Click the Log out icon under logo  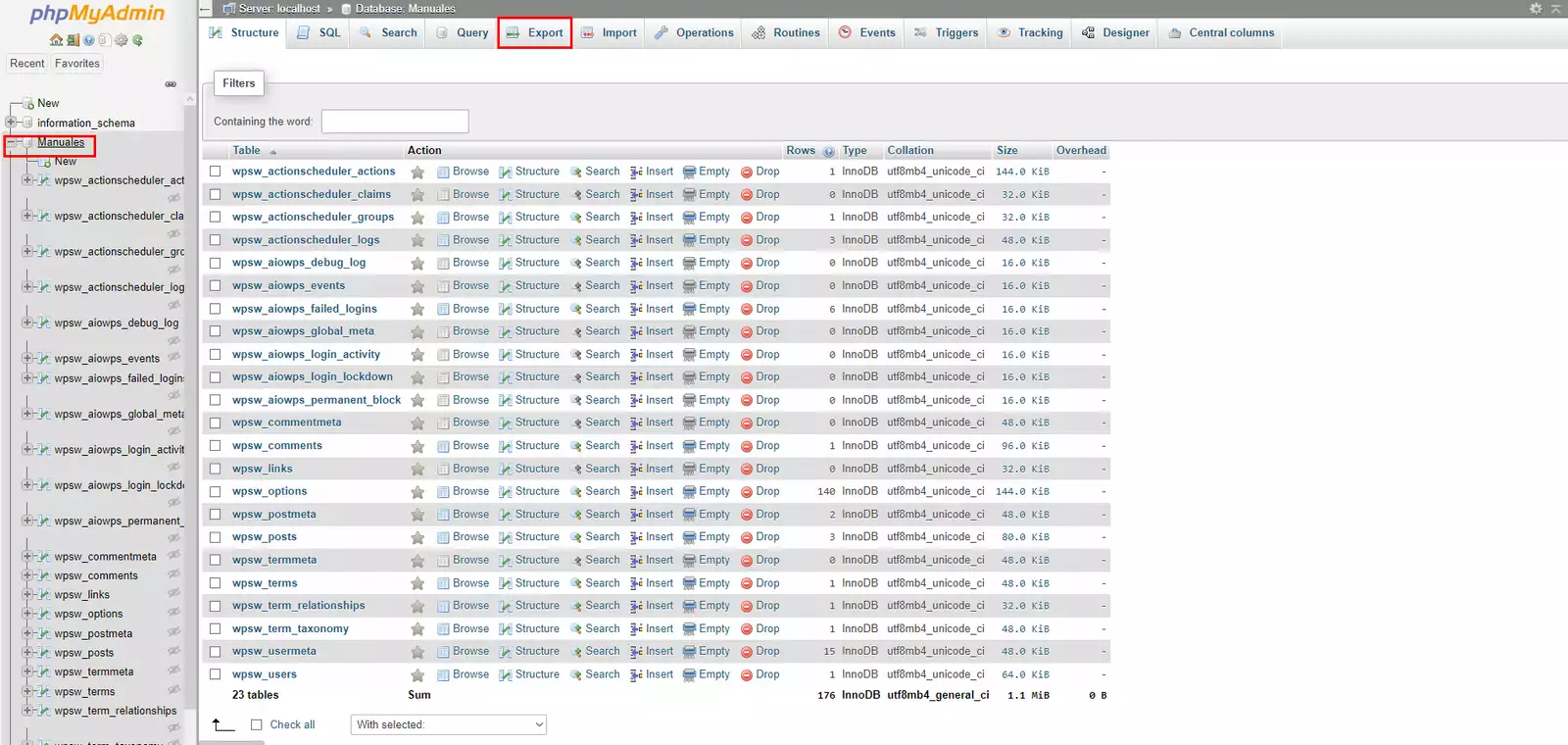(x=73, y=40)
